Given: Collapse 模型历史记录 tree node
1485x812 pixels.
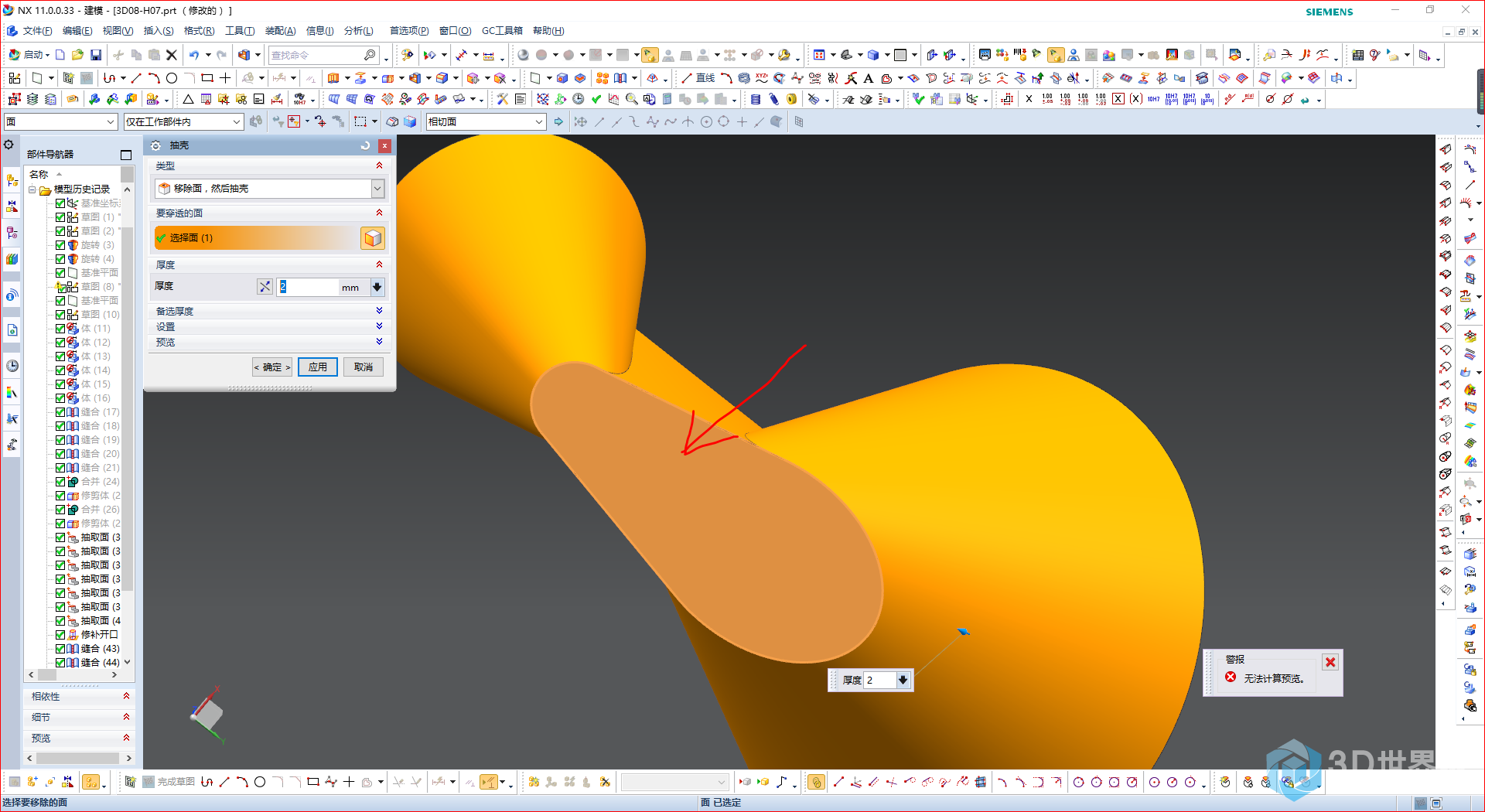Looking at the screenshot, I should pyautogui.click(x=32, y=189).
